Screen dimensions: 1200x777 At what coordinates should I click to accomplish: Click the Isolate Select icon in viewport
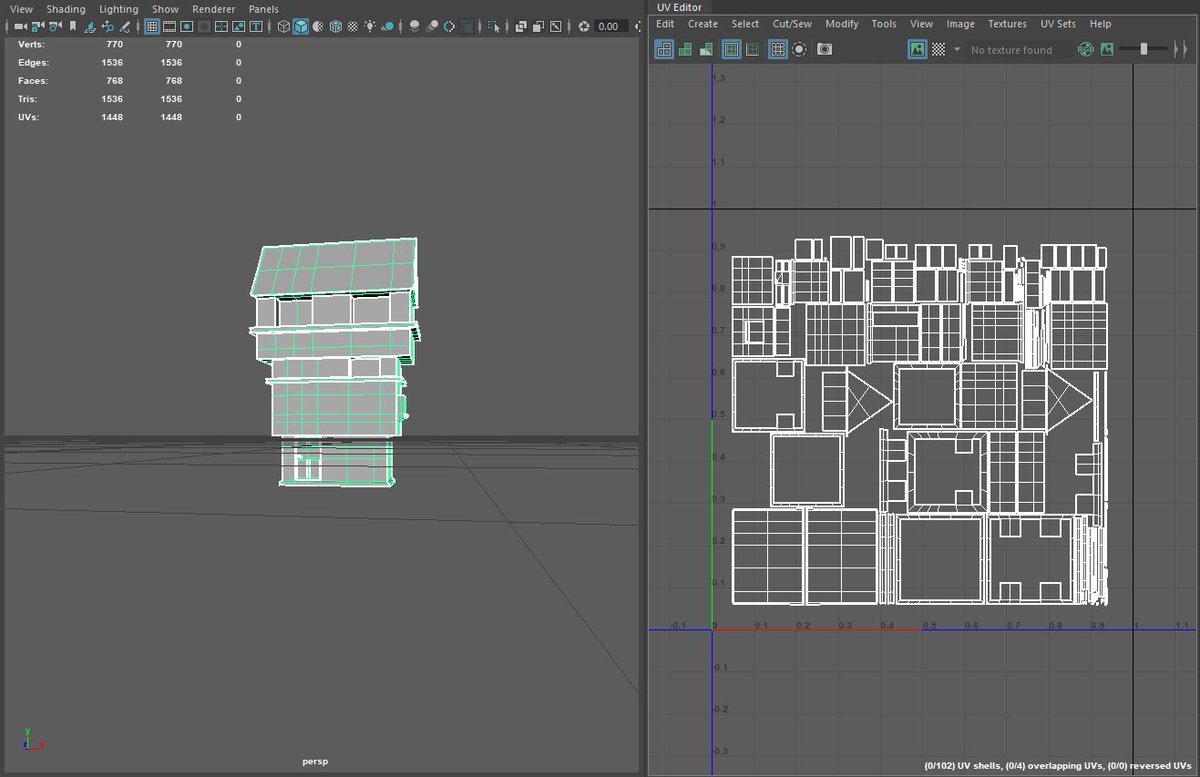click(x=494, y=26)
